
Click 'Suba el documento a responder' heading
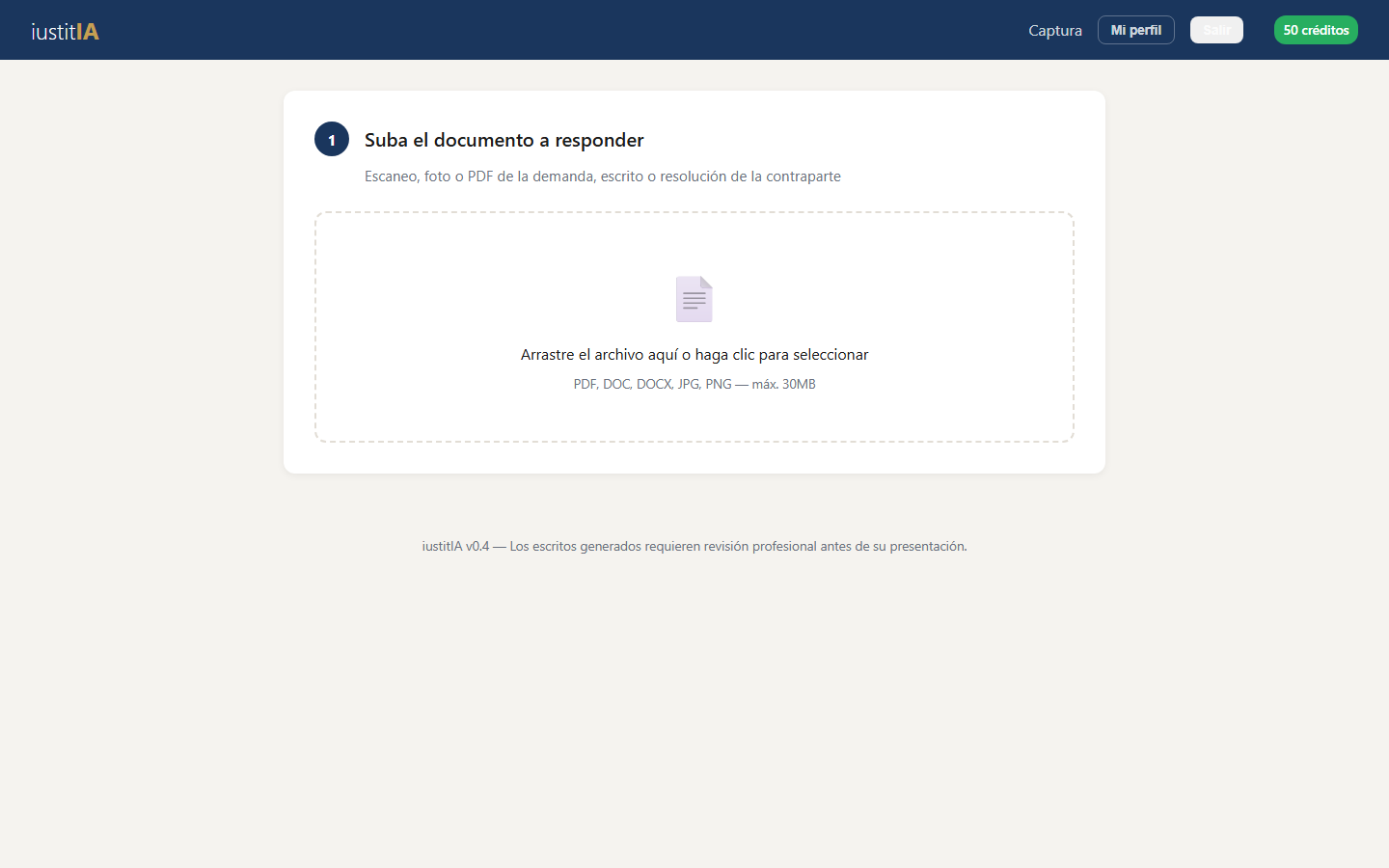(504, 140)
